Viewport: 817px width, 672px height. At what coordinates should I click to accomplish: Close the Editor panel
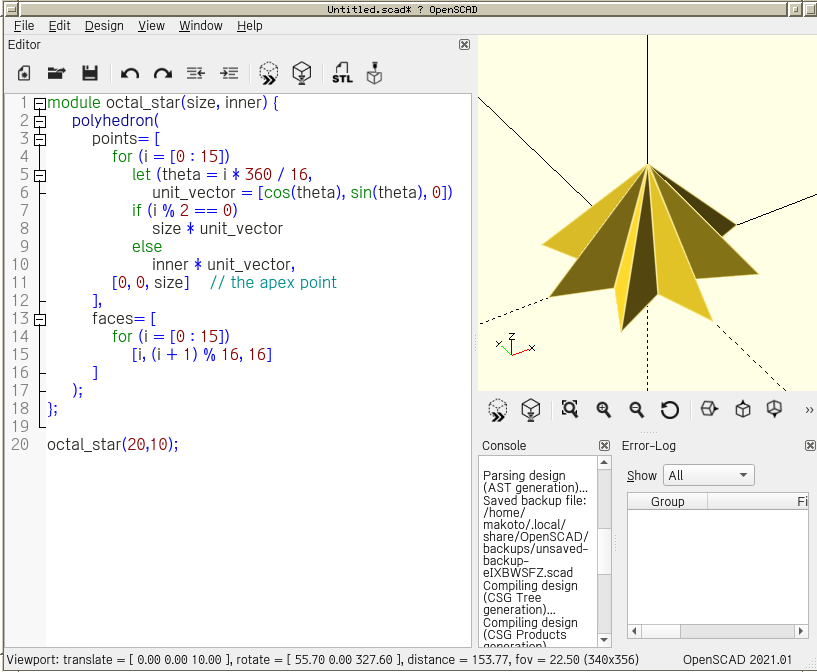click(x=464, y=45)
